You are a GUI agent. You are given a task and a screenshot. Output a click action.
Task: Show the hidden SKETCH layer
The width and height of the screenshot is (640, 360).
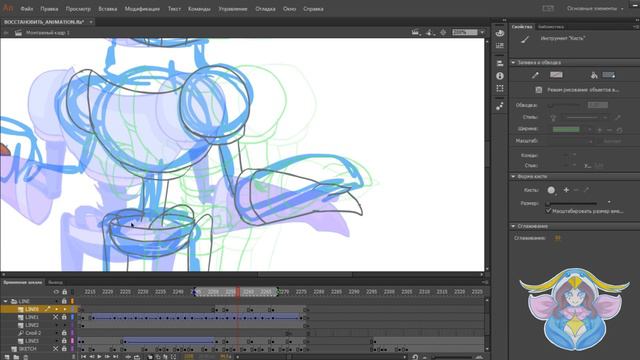pos(56,349)
